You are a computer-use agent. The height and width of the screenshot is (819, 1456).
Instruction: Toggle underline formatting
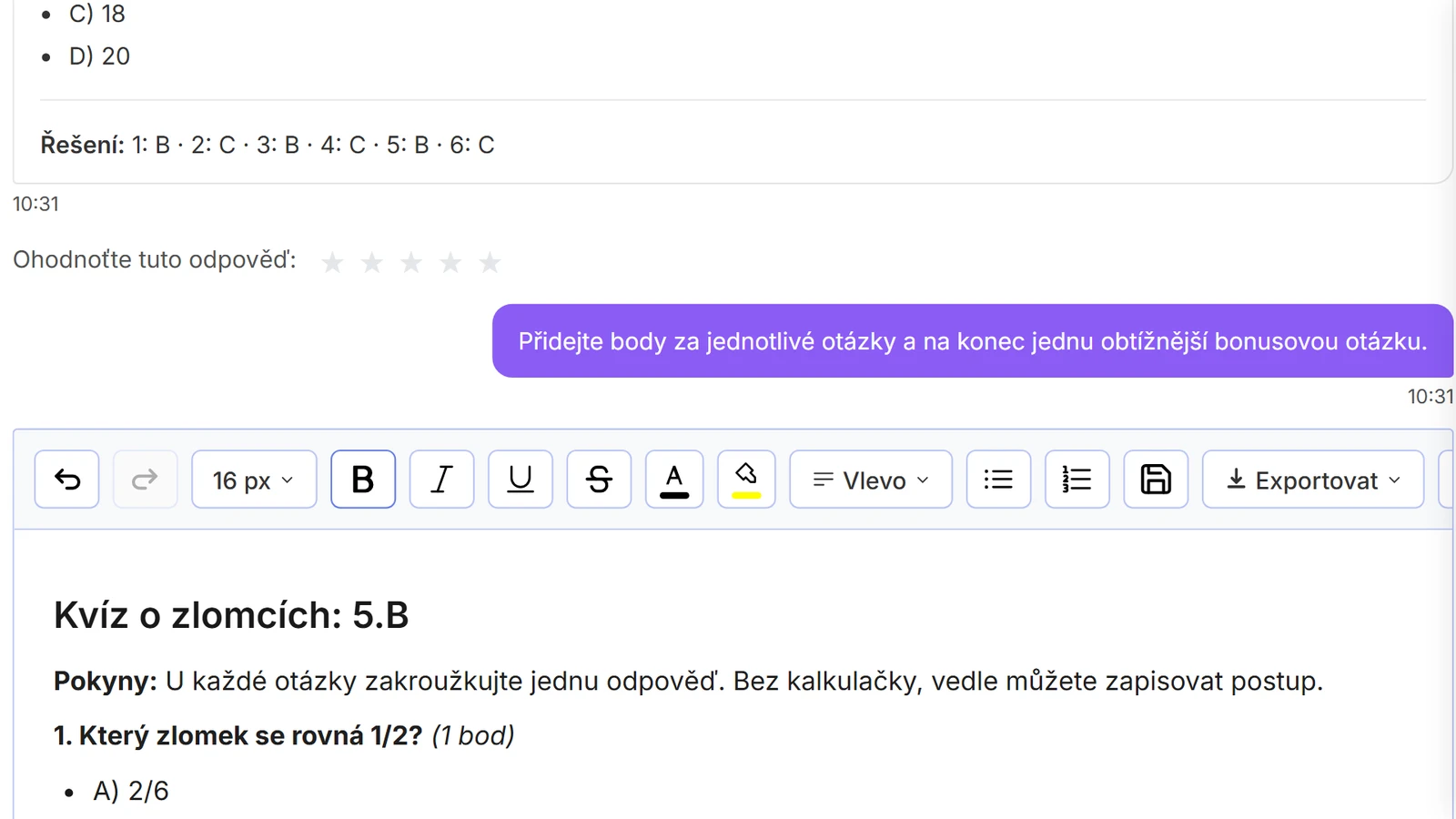(x=521, y=479)
